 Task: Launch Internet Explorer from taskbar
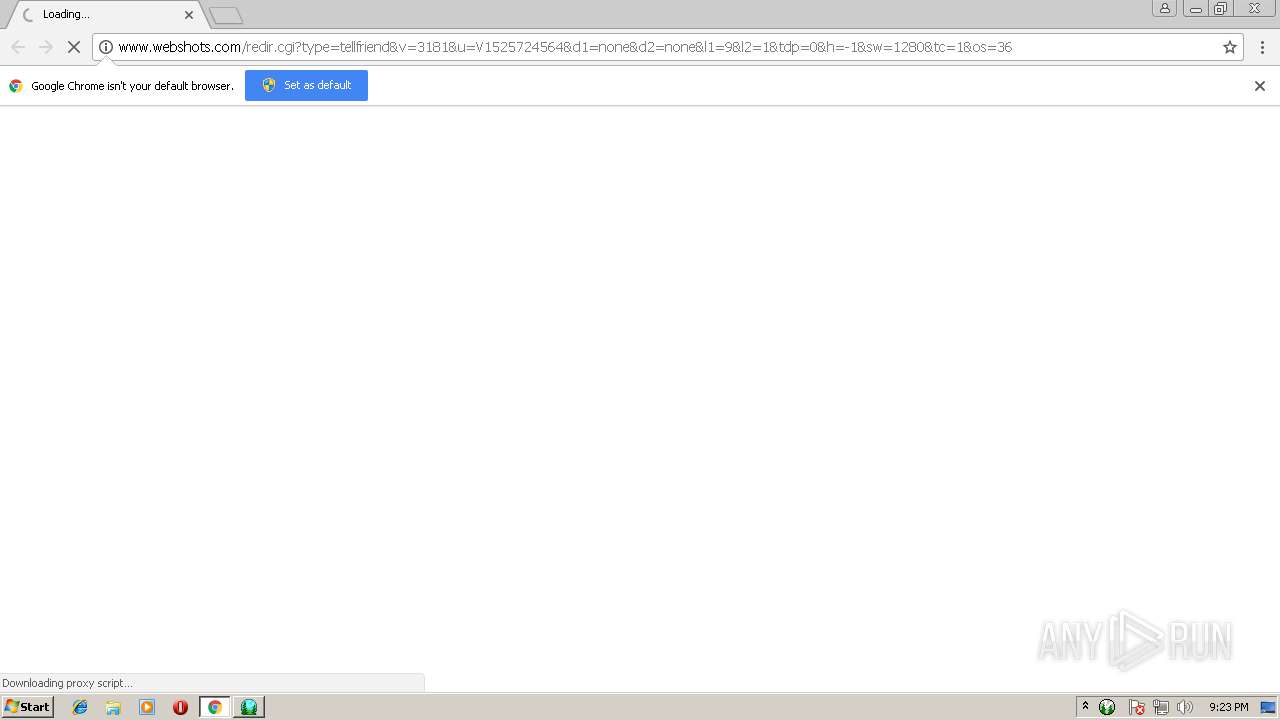tap(80, 707)
